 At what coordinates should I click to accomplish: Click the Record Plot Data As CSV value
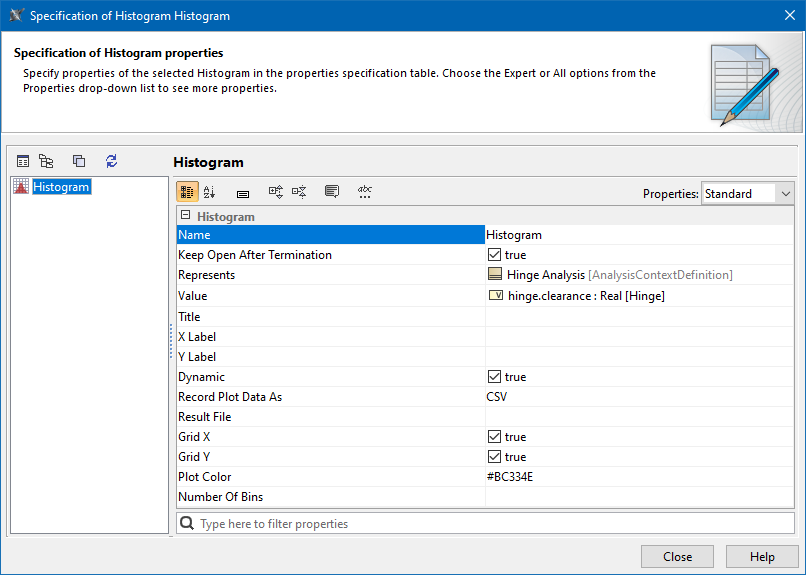pyautogui.click(x=497, y=397)
